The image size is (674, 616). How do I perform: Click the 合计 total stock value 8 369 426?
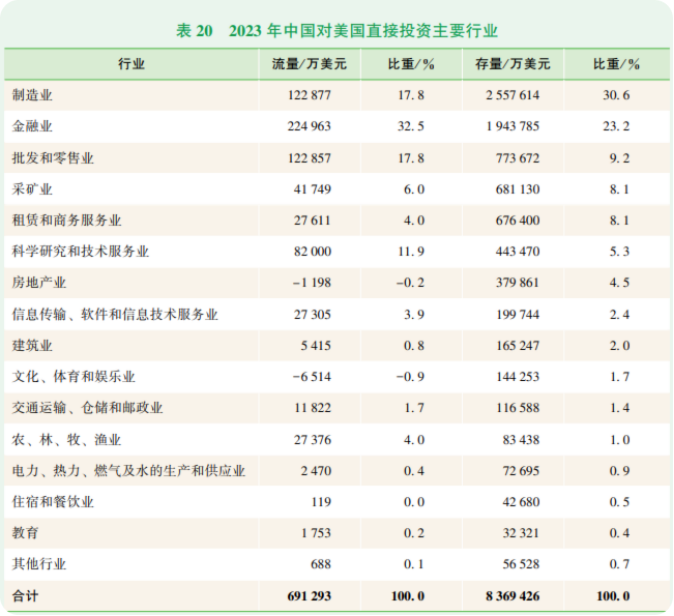tap(513, 596)
